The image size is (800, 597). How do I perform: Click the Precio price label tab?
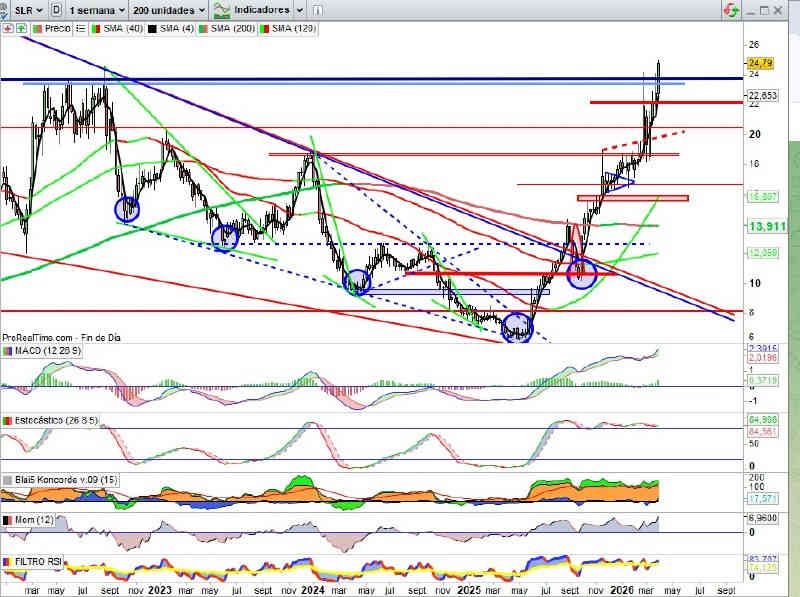[x=55, y=28]
